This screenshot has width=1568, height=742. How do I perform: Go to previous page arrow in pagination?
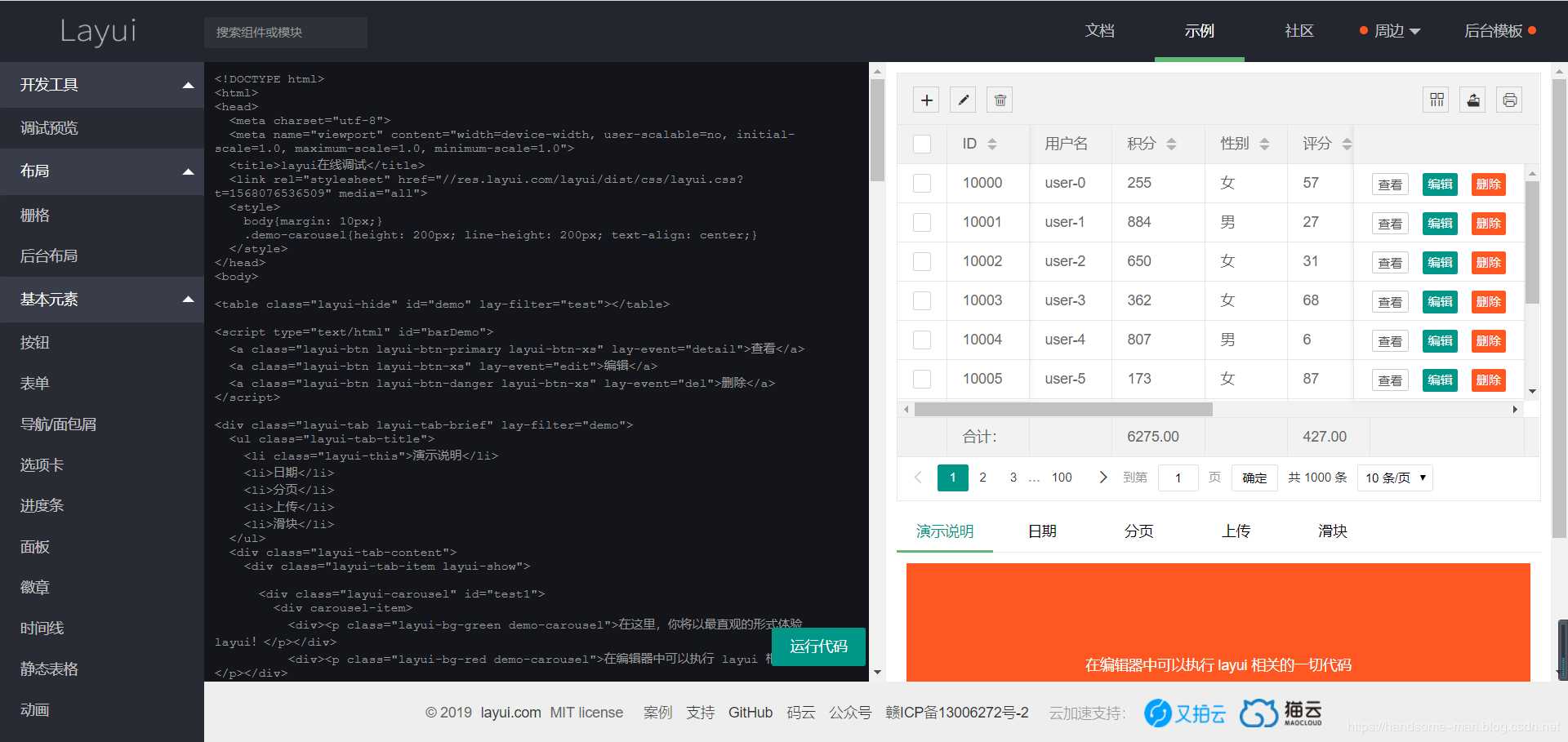pos(918,478)
